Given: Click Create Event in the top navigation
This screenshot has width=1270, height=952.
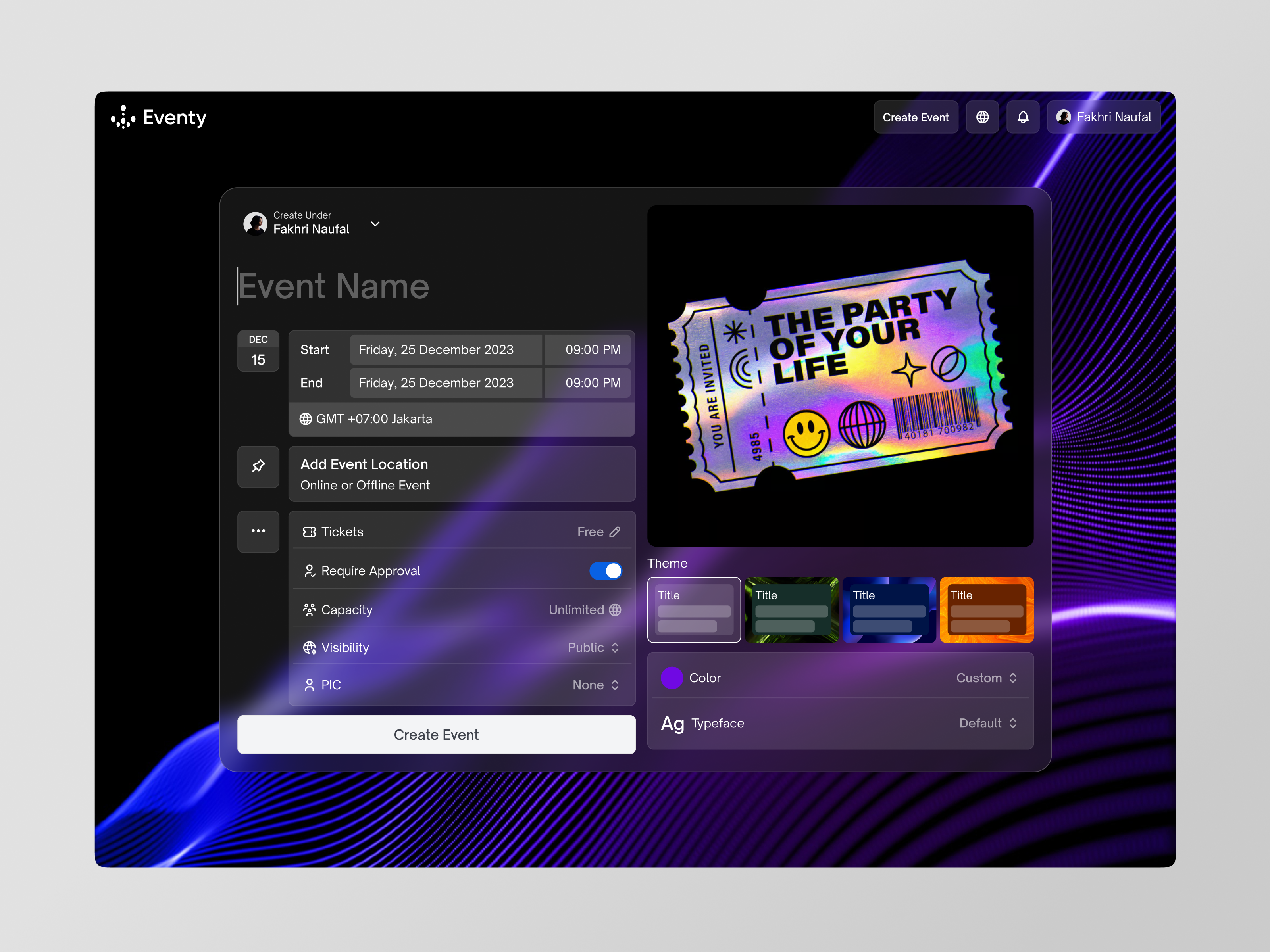Looking at the screenshot, I should coord(916,117).
